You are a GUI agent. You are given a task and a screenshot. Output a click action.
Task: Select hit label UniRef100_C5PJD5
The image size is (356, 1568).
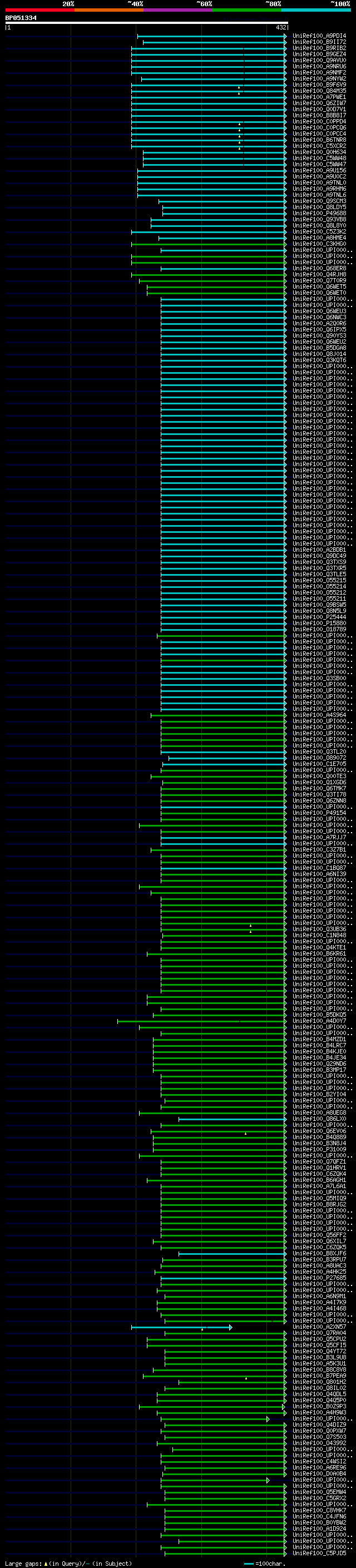coord(319,1553)
